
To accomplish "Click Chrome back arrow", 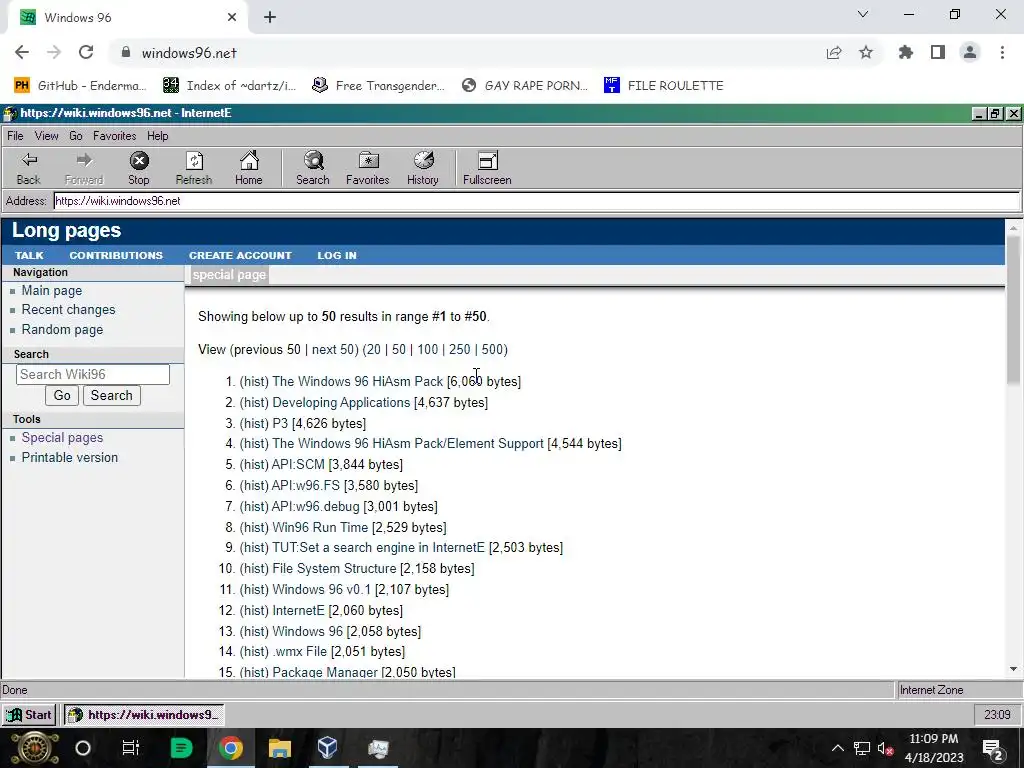I will (x=22, y=53).
